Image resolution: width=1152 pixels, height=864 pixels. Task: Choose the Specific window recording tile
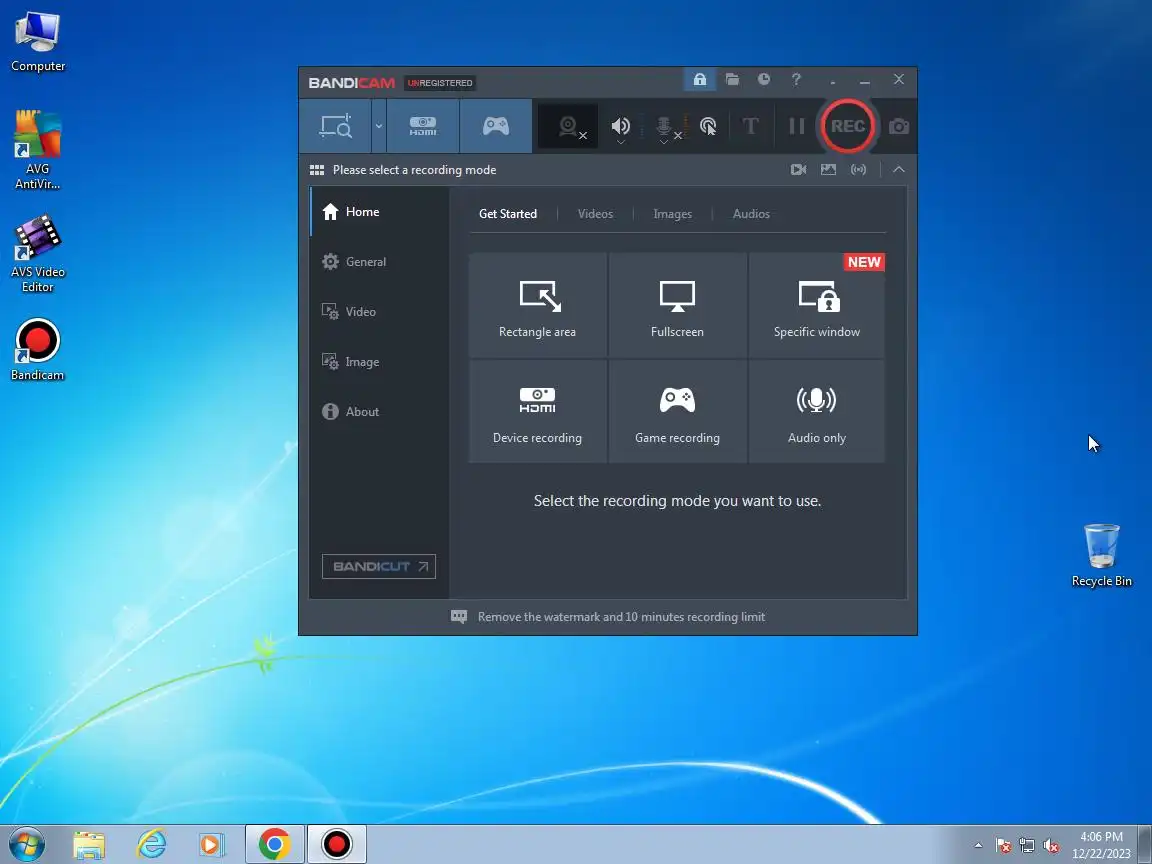pyautogui.click(x=817, y=305)
